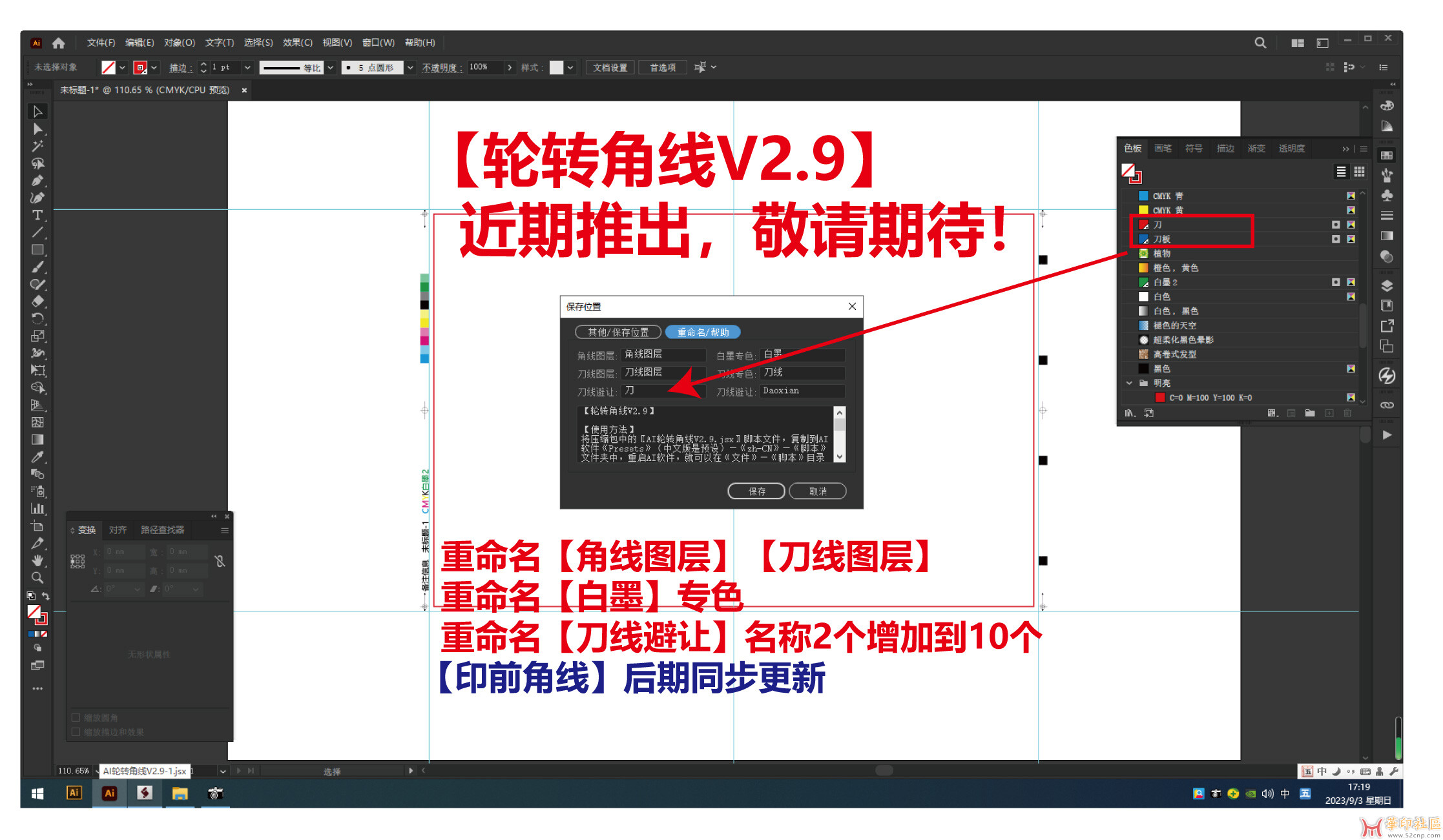Image resolution: width=1443 pixels, height=840 pixels.
Task: Switch swatches to thumbnail grid view
Action: click(1359, 172)
